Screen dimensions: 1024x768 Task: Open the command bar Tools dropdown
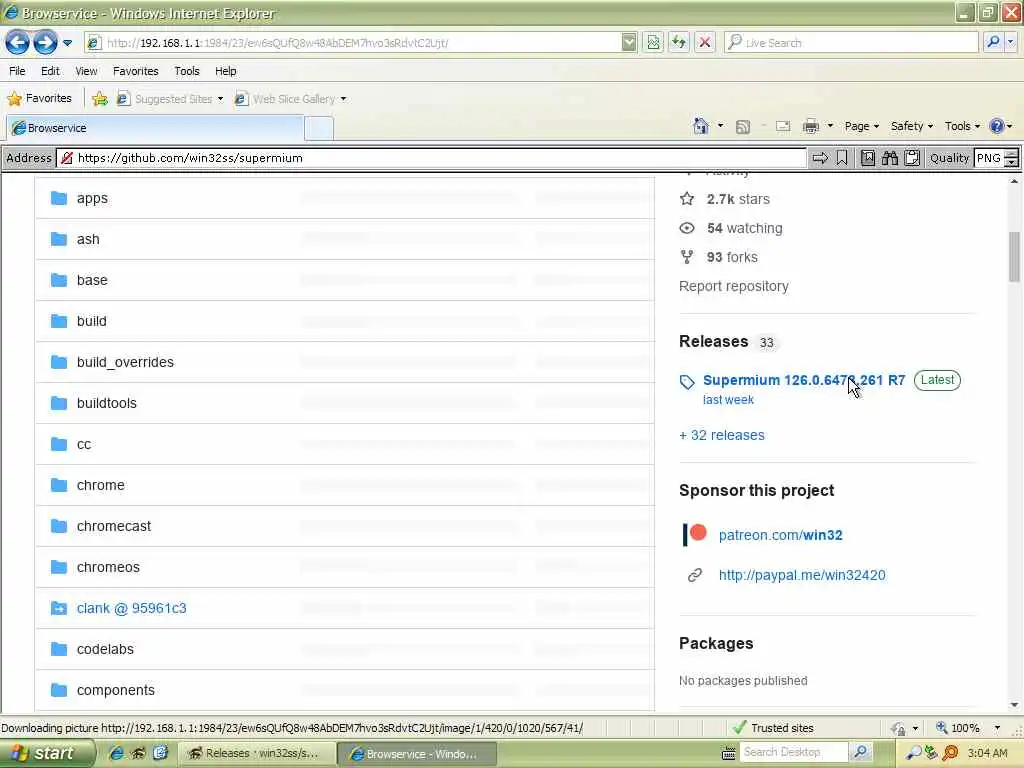coord(962,126)
